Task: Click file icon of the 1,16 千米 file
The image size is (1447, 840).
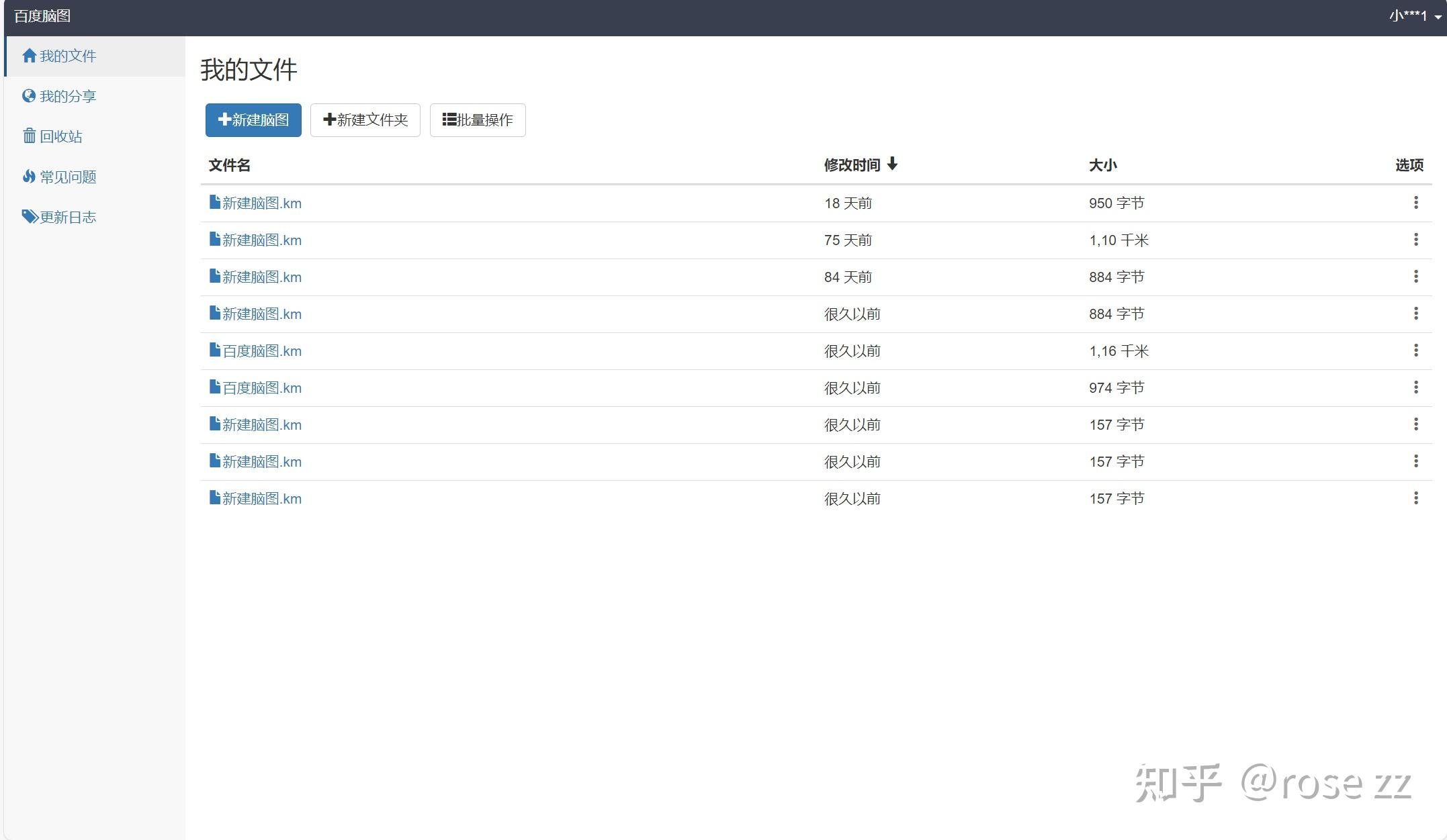Action: click(x=215, y=350)
